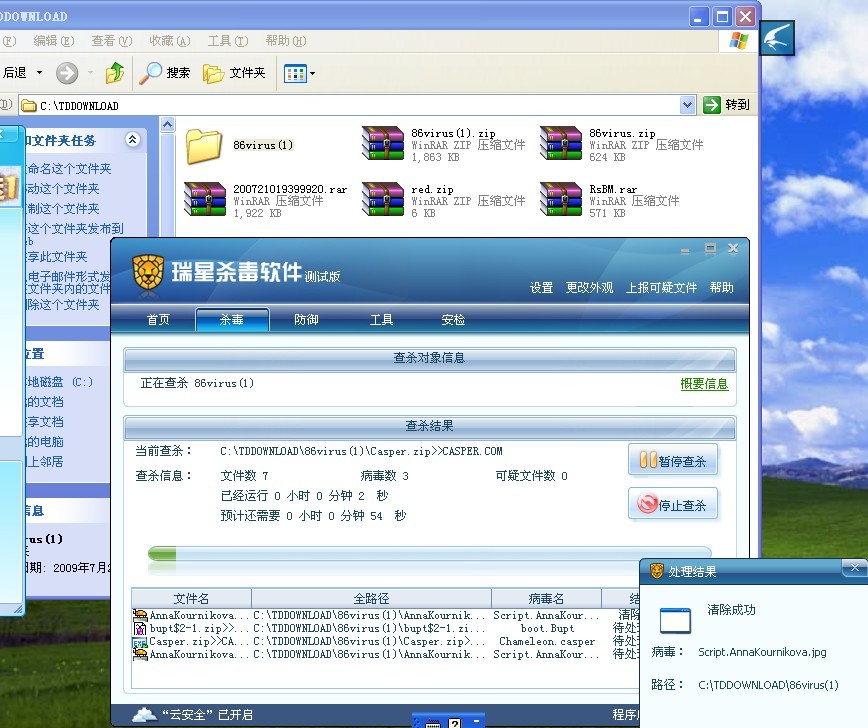Viewport: 868px width, 728px height.
Task: Click the window icon in result popup
Action: tap(675, 621)
